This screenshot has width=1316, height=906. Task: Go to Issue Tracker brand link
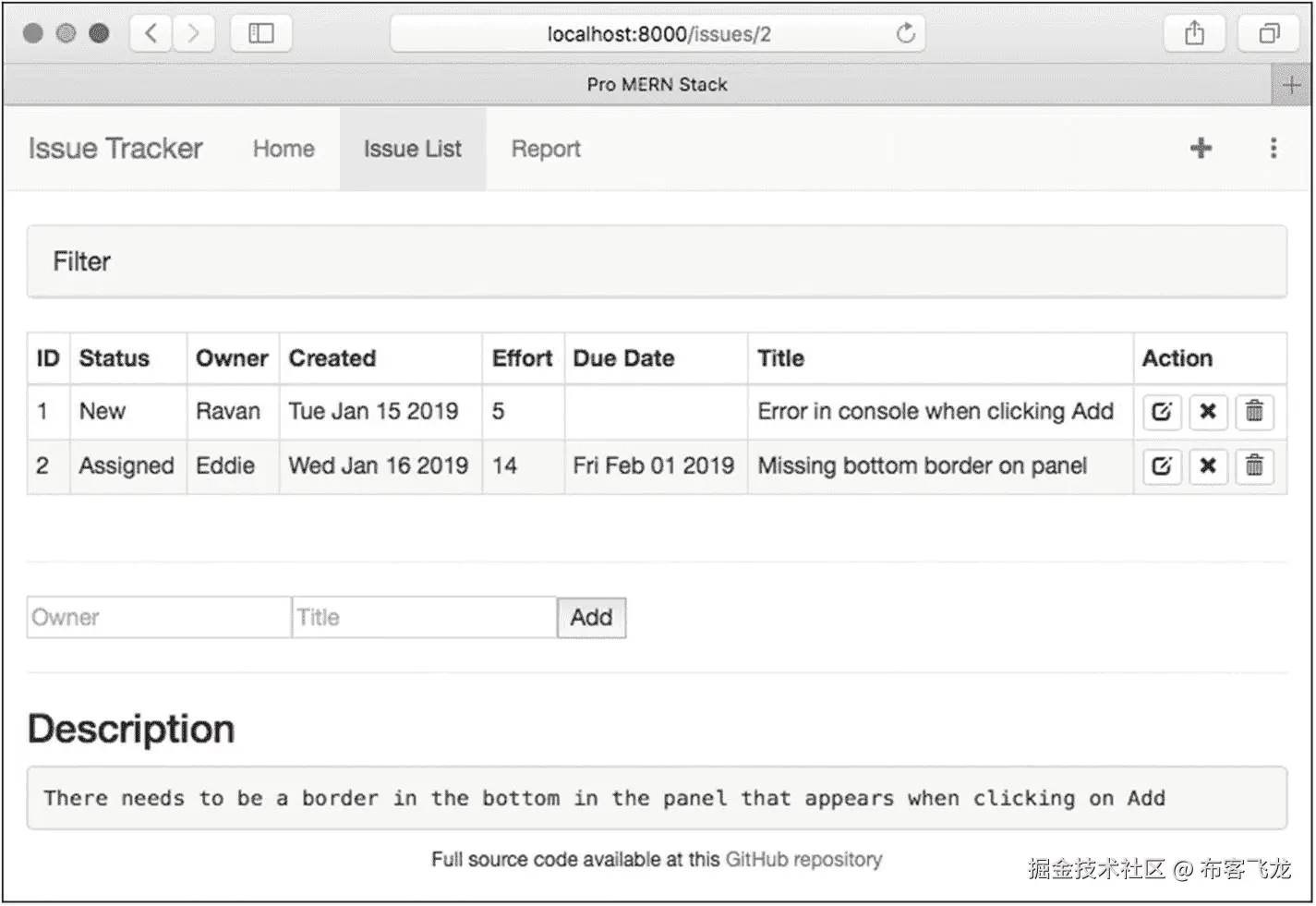(115, 149)
